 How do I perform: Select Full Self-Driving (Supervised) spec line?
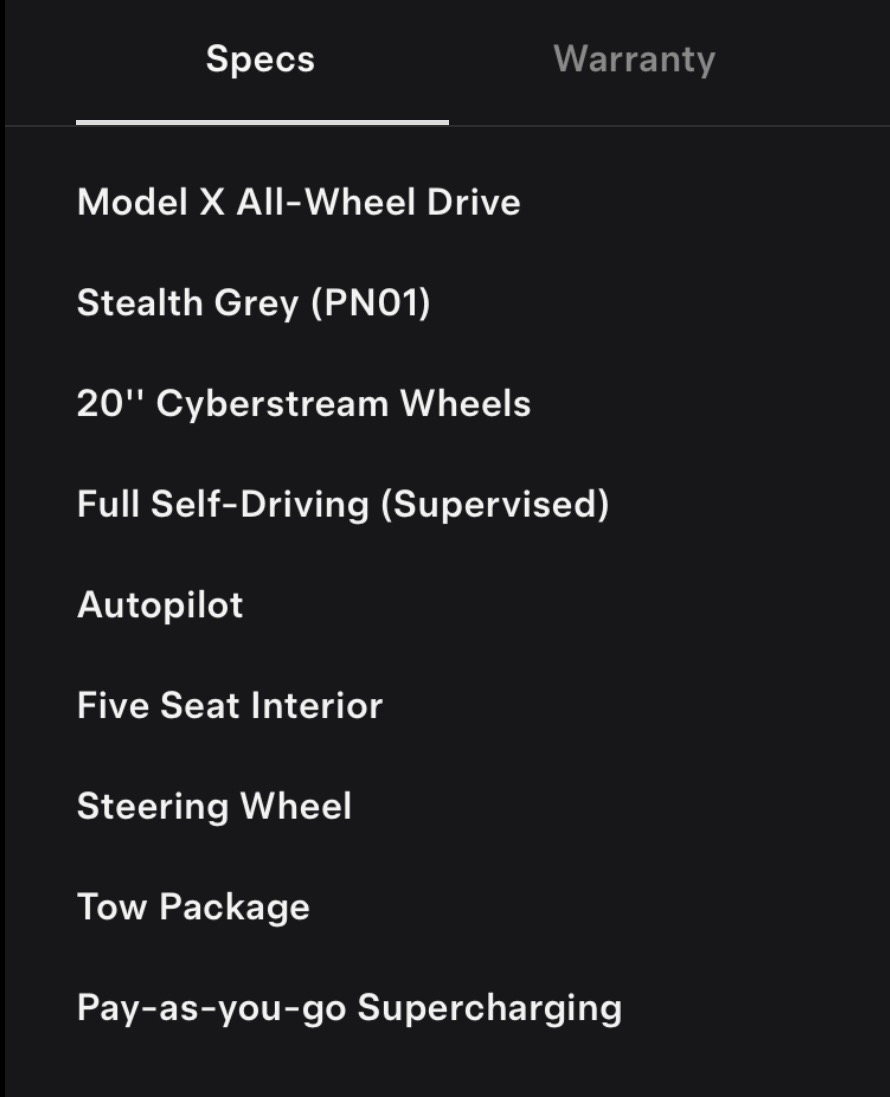(x=343, y=504)
